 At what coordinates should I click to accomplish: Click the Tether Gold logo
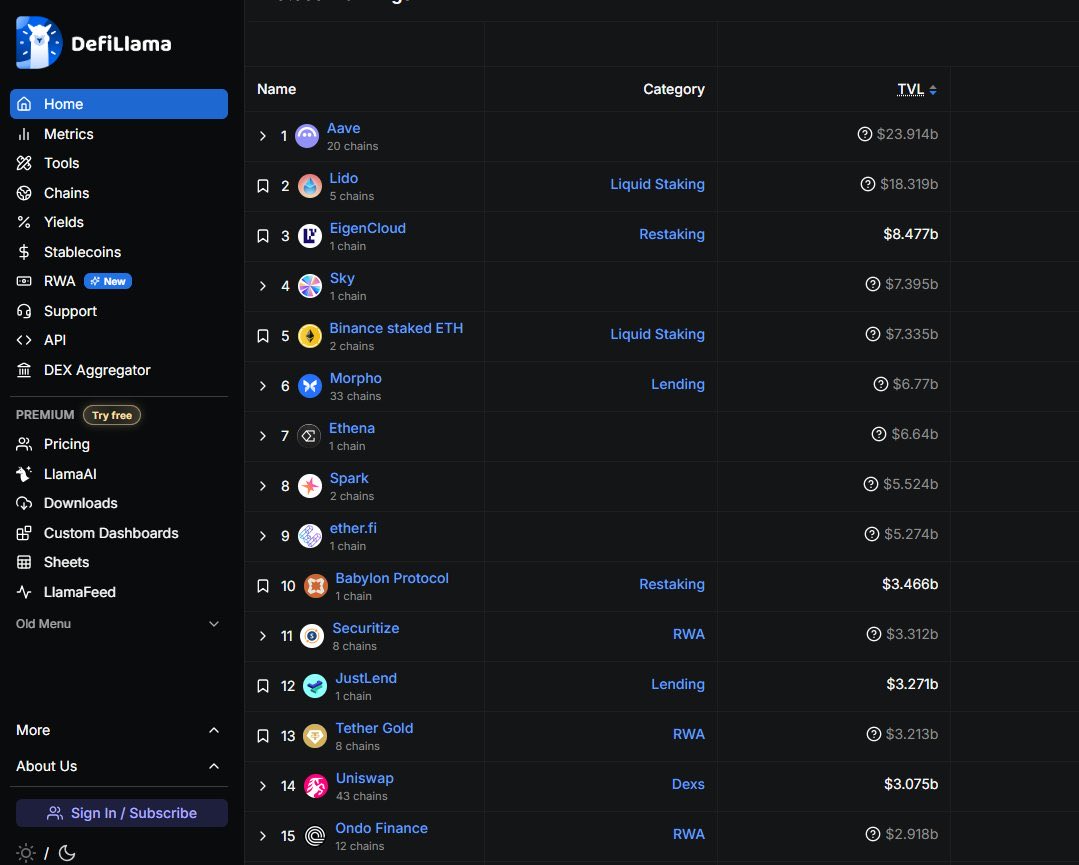(315, 736)
